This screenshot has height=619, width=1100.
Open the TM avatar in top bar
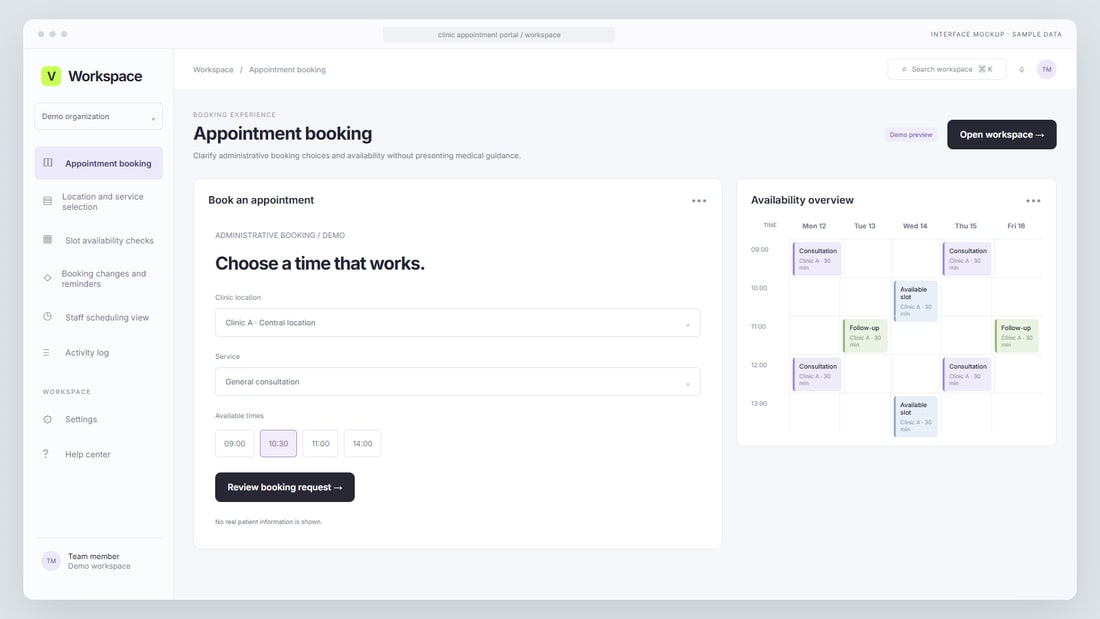[1047, 69]
